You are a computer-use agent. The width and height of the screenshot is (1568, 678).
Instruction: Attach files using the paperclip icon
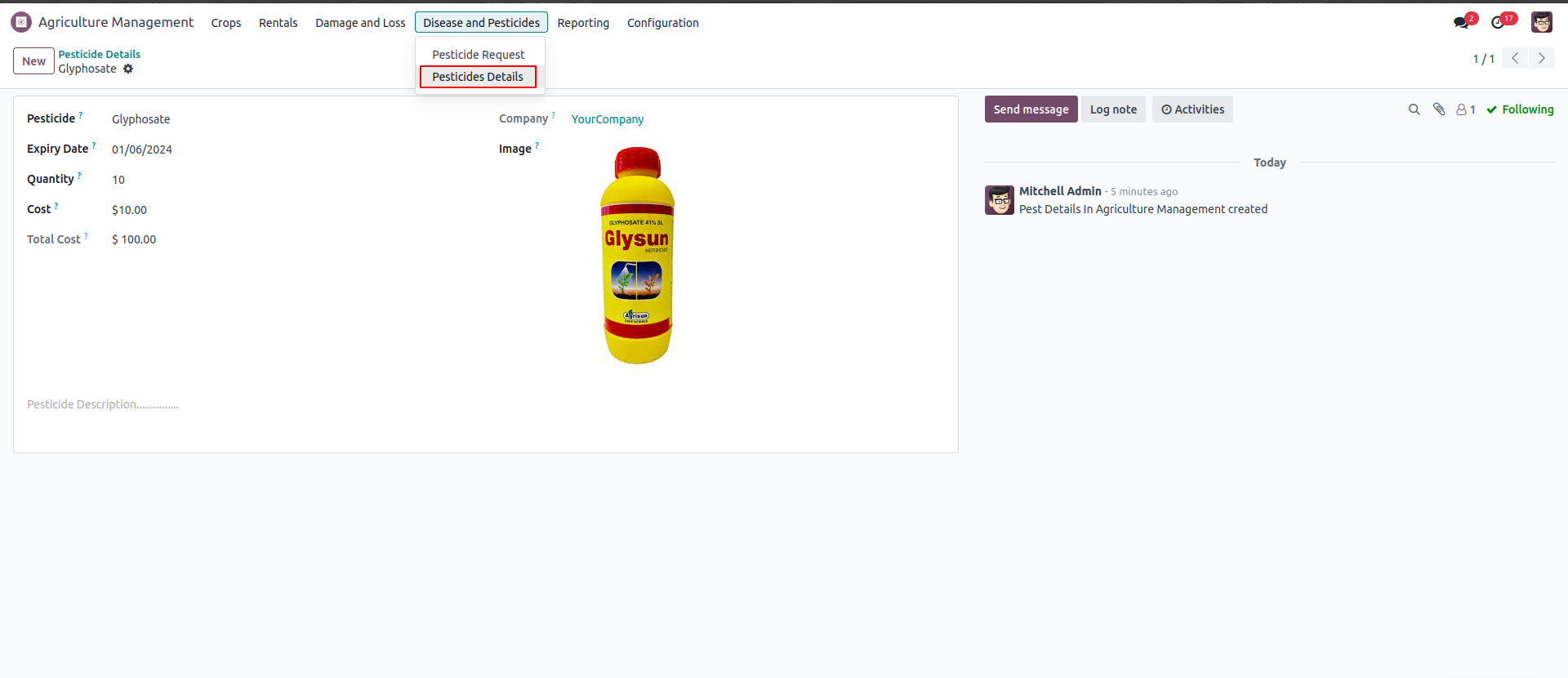[1439, 109]
